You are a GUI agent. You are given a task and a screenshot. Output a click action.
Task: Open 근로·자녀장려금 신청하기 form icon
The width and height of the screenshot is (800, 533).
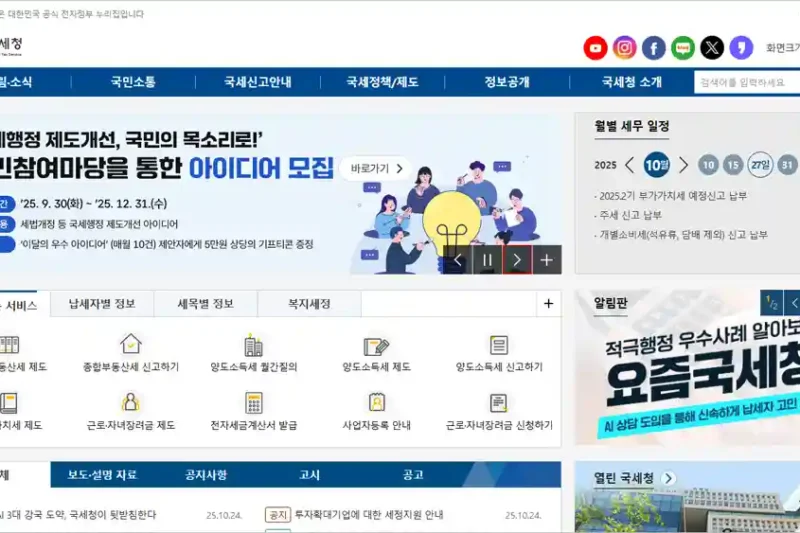[498, 403]
